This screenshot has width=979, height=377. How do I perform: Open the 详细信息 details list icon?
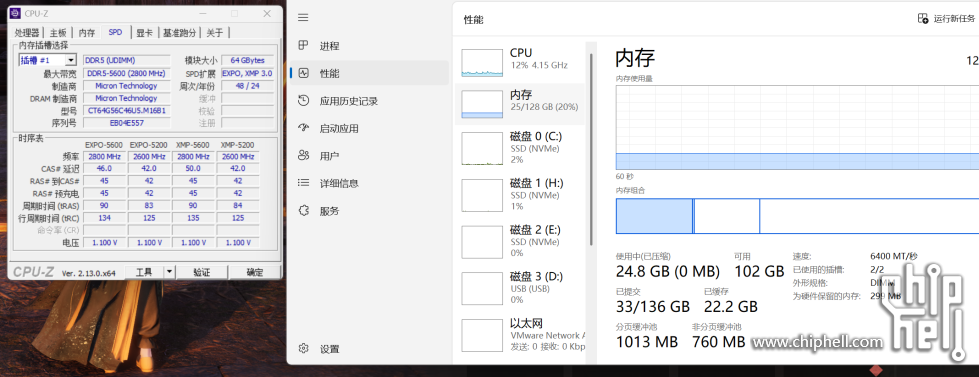pyautogui.click(x=303, y=183)
